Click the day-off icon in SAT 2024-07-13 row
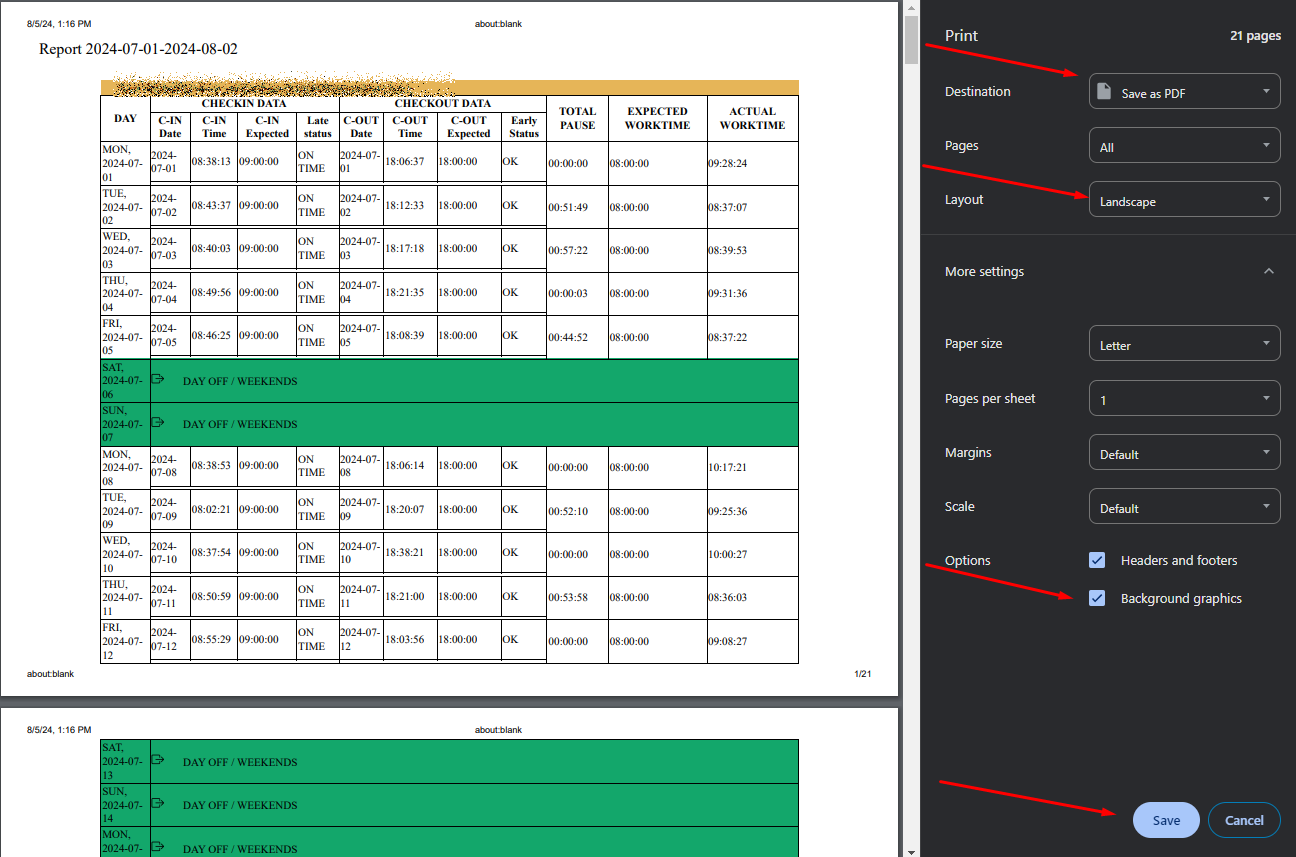 coord(158,761)
